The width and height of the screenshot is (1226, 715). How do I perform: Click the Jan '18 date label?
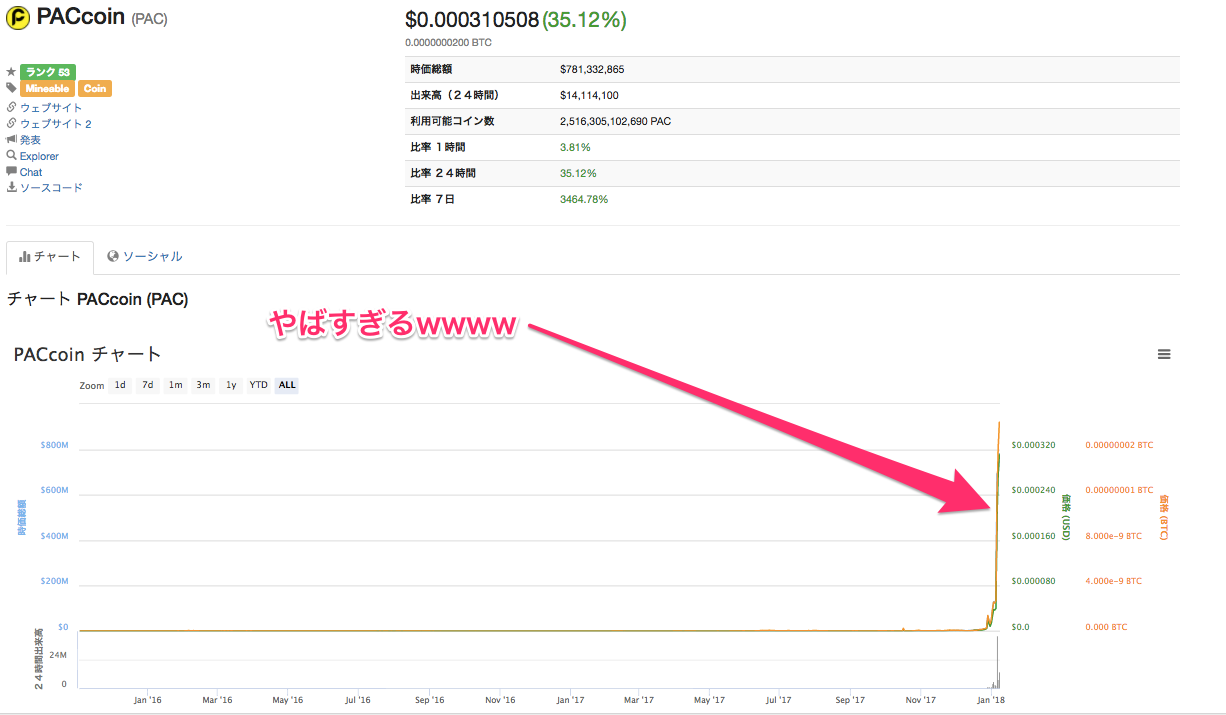[x=991, y=701]
